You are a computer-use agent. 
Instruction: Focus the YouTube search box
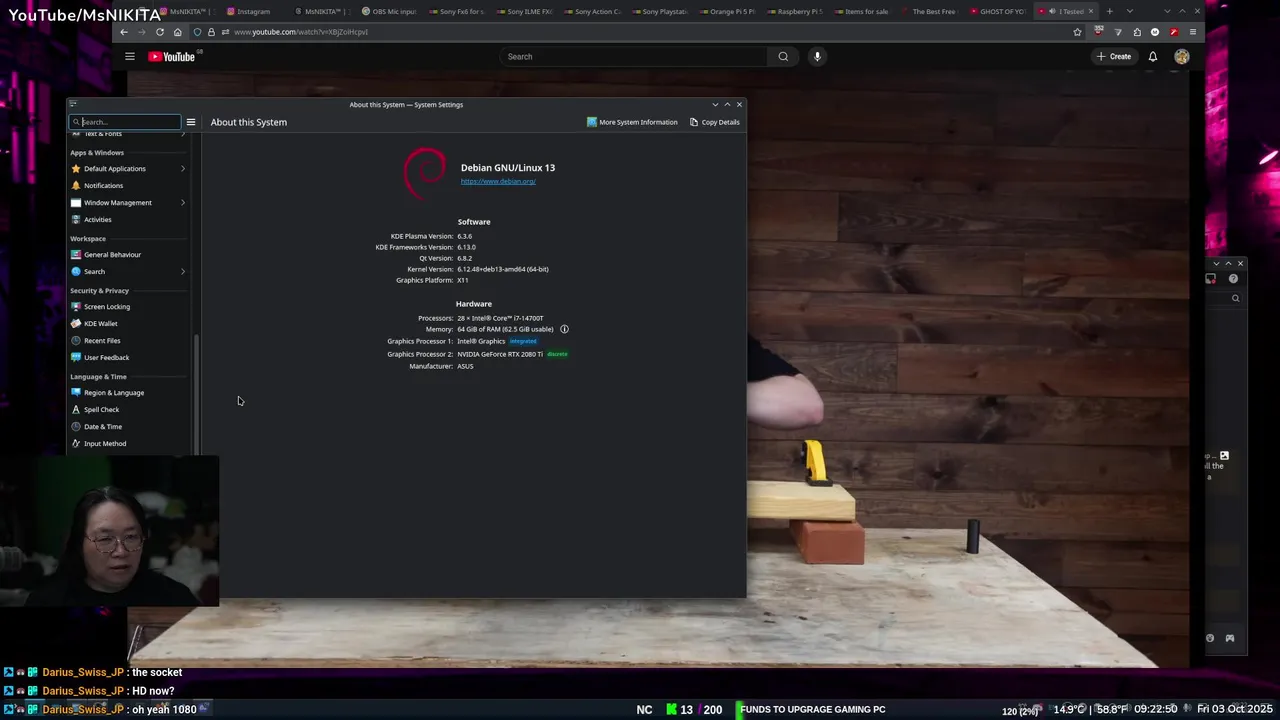634,57
